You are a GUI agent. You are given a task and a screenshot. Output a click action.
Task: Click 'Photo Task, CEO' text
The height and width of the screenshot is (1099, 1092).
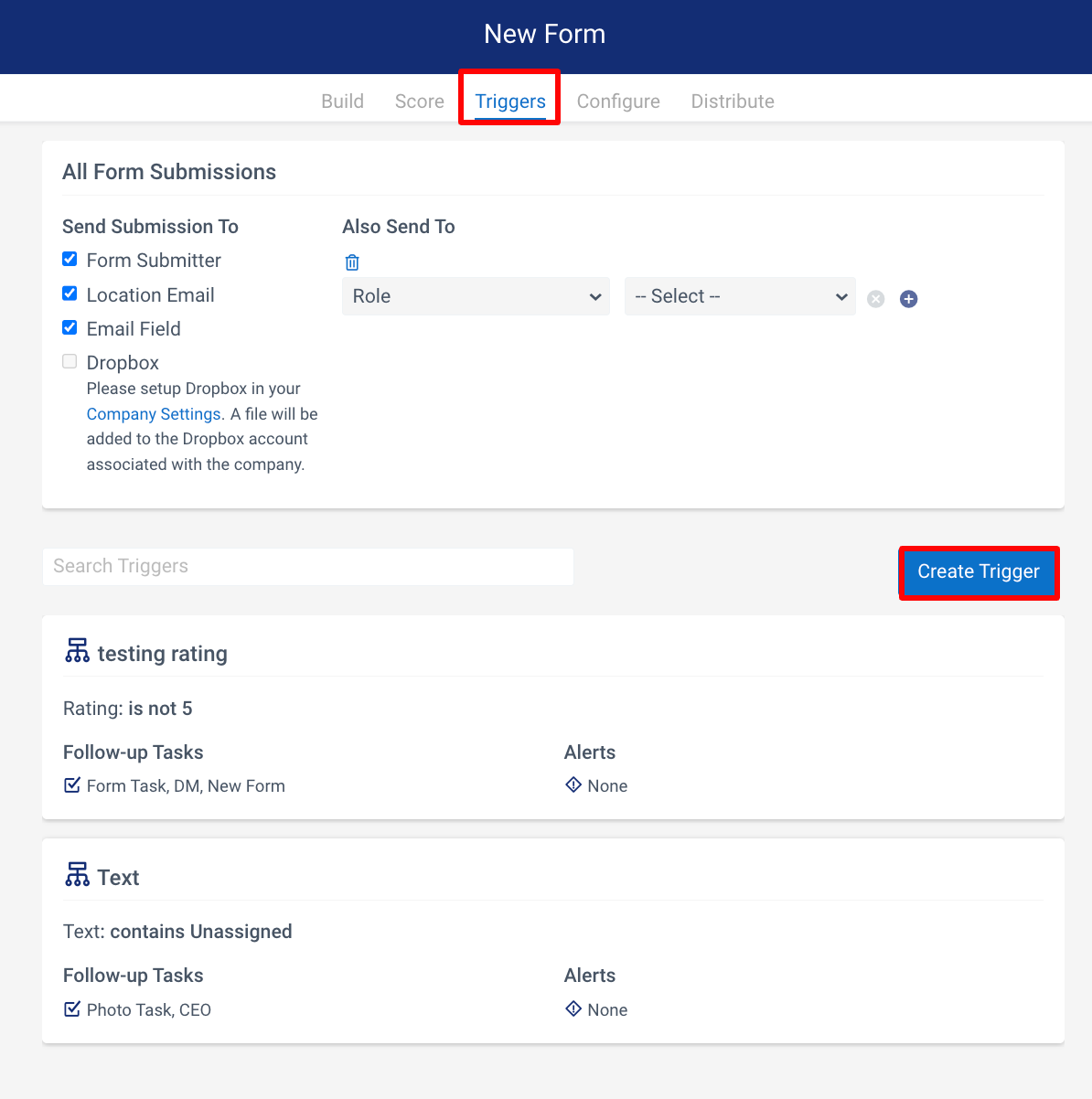coord(149,1010)
